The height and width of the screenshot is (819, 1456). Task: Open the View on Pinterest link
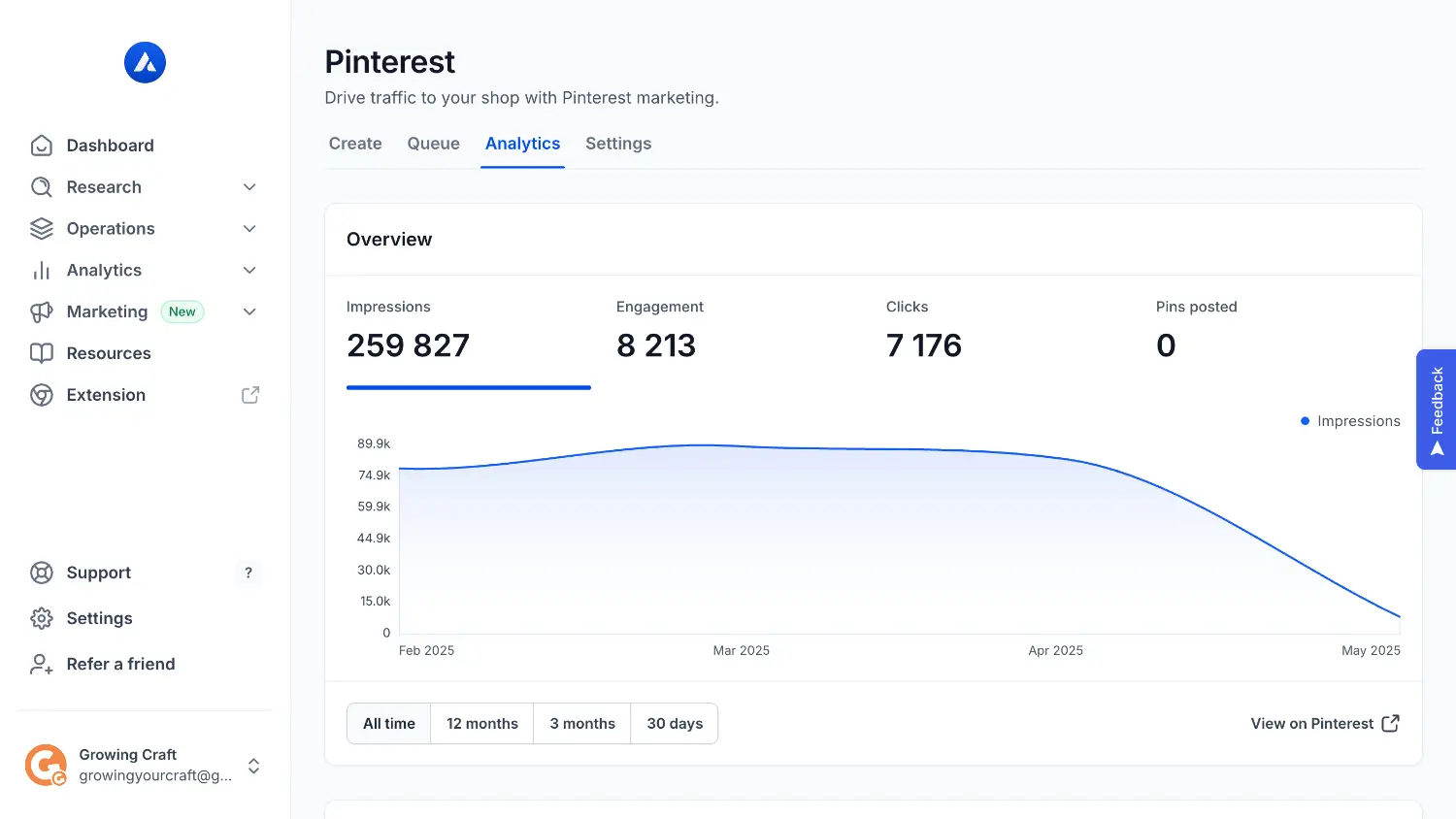[1325, 724]
